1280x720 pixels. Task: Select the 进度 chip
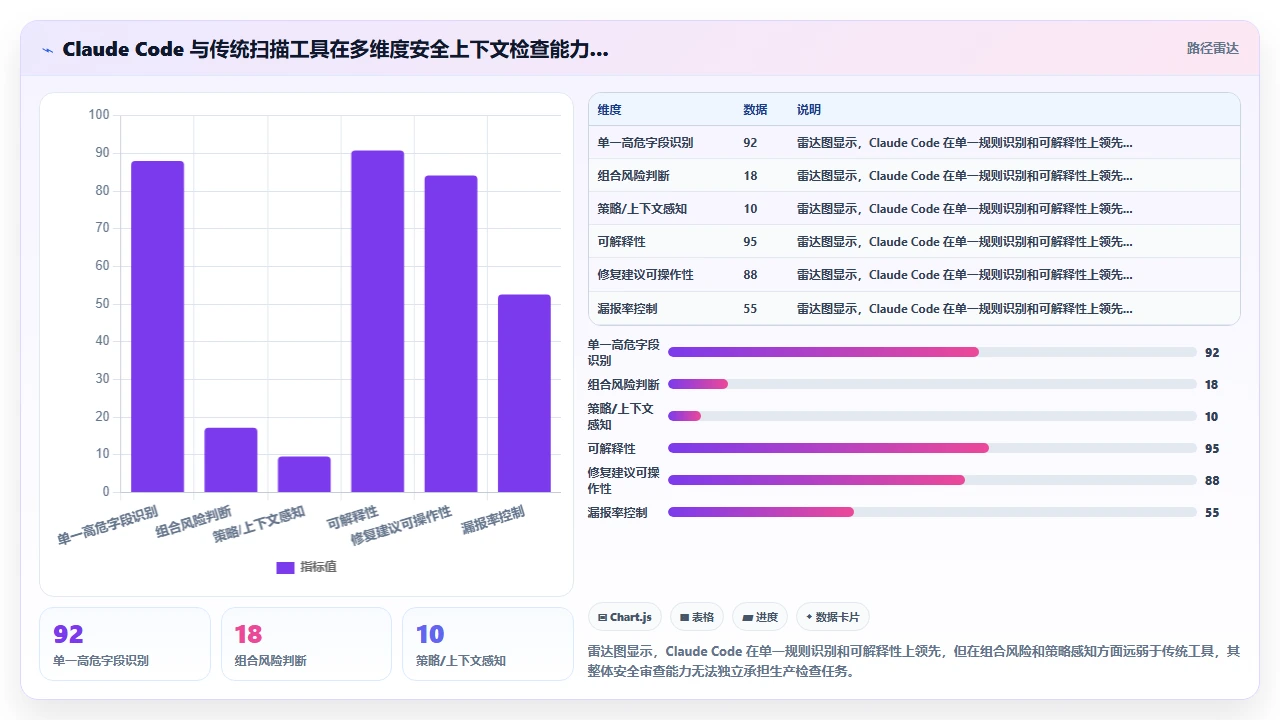(x=760, y=617)
